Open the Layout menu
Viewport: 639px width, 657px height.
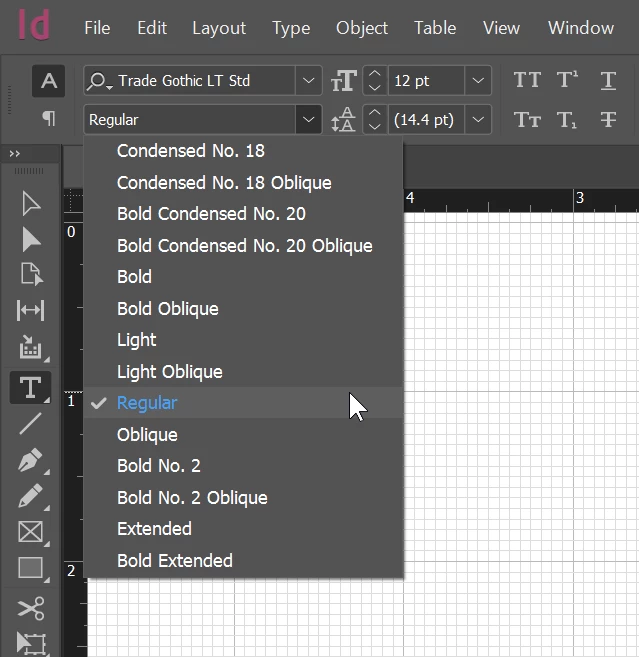click(219, 28)
